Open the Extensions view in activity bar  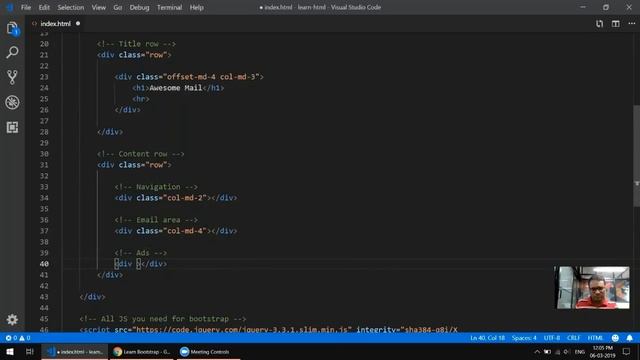pos(12,127)
